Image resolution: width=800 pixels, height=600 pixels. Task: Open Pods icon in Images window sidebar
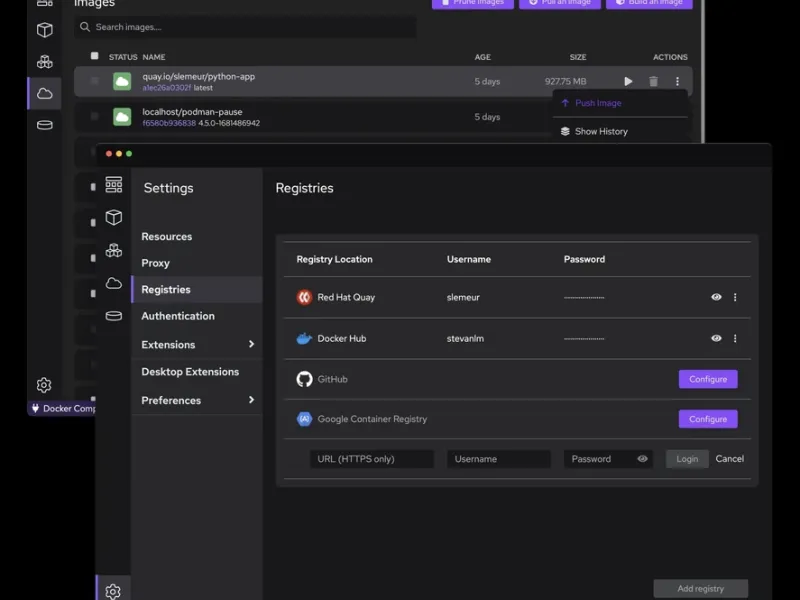coord(44,62)
